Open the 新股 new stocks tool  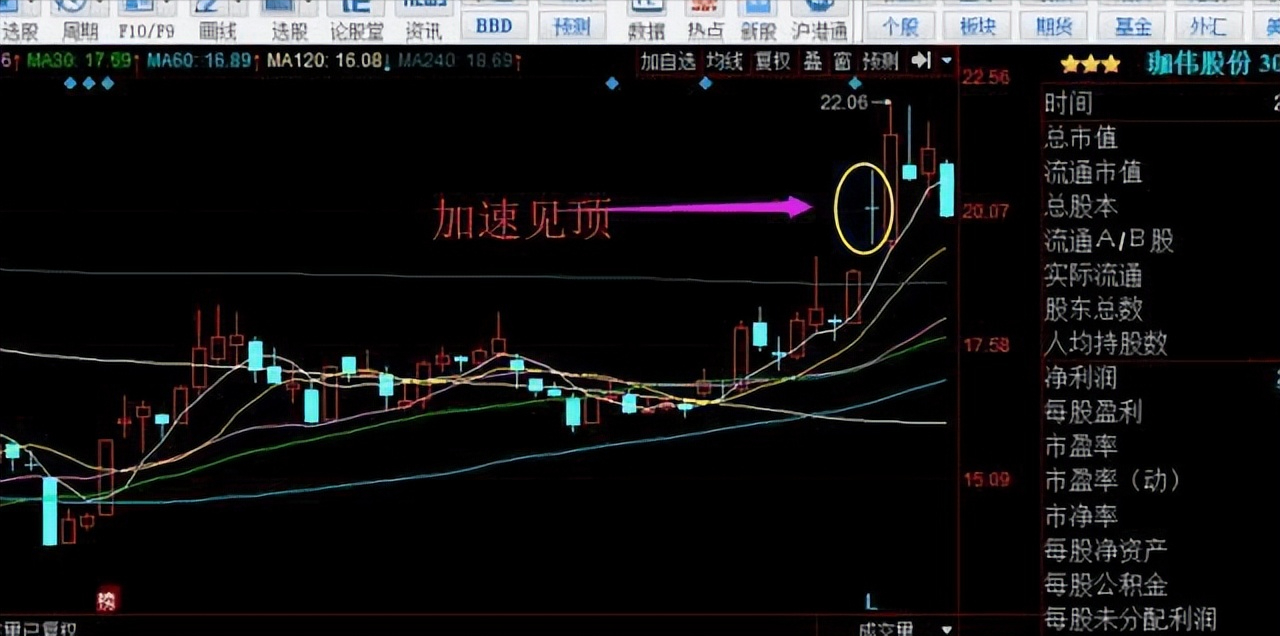(x=760, y=20)
